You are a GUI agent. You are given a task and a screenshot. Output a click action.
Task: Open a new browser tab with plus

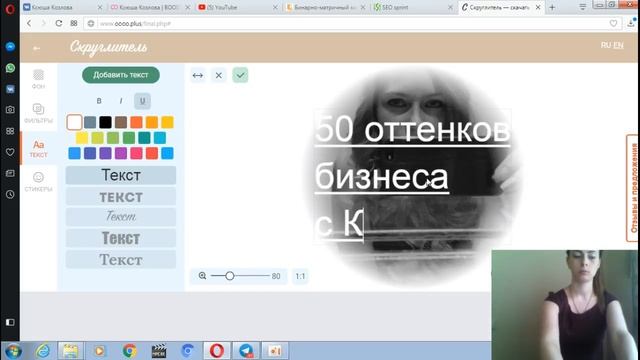[x=552, y=7]
